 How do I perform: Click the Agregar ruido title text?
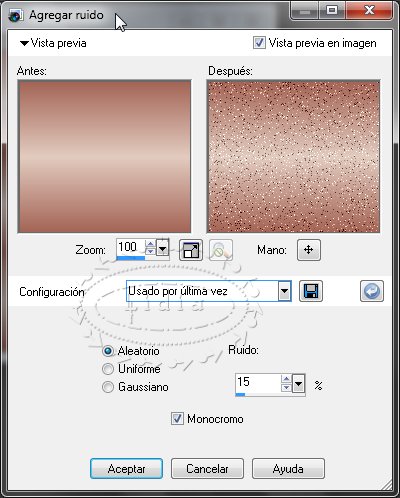click(66, 15)
